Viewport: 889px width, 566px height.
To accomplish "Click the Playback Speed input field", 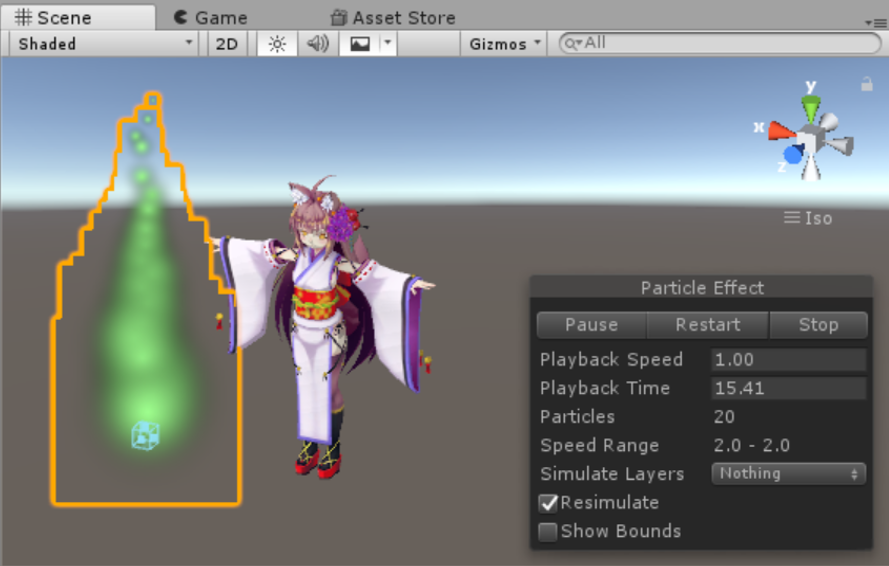I will click(x=788, y=360).
